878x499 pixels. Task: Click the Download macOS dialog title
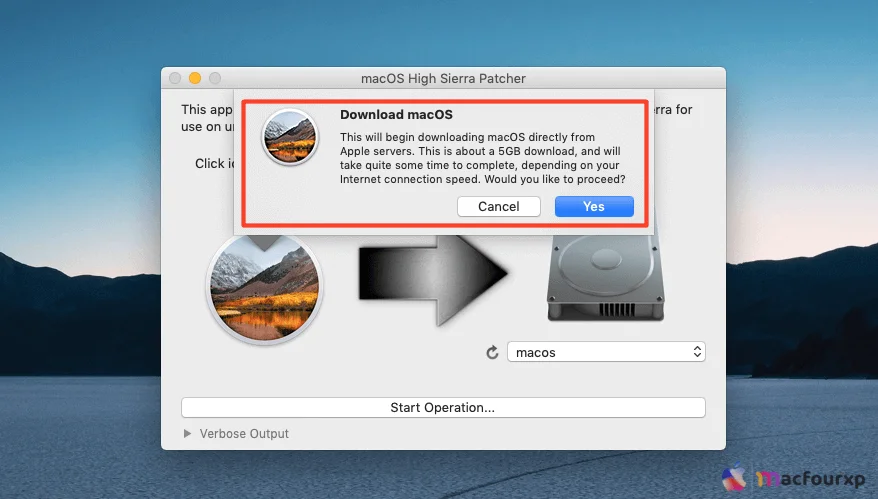coord(396,114)
